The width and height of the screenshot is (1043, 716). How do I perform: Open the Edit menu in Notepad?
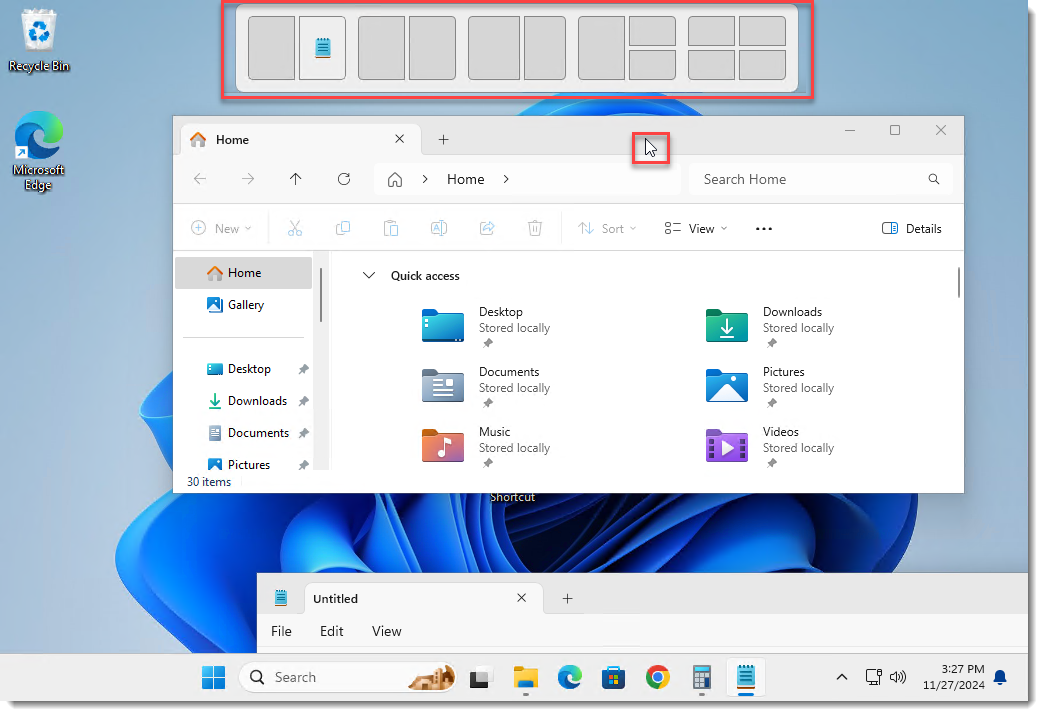331,631
